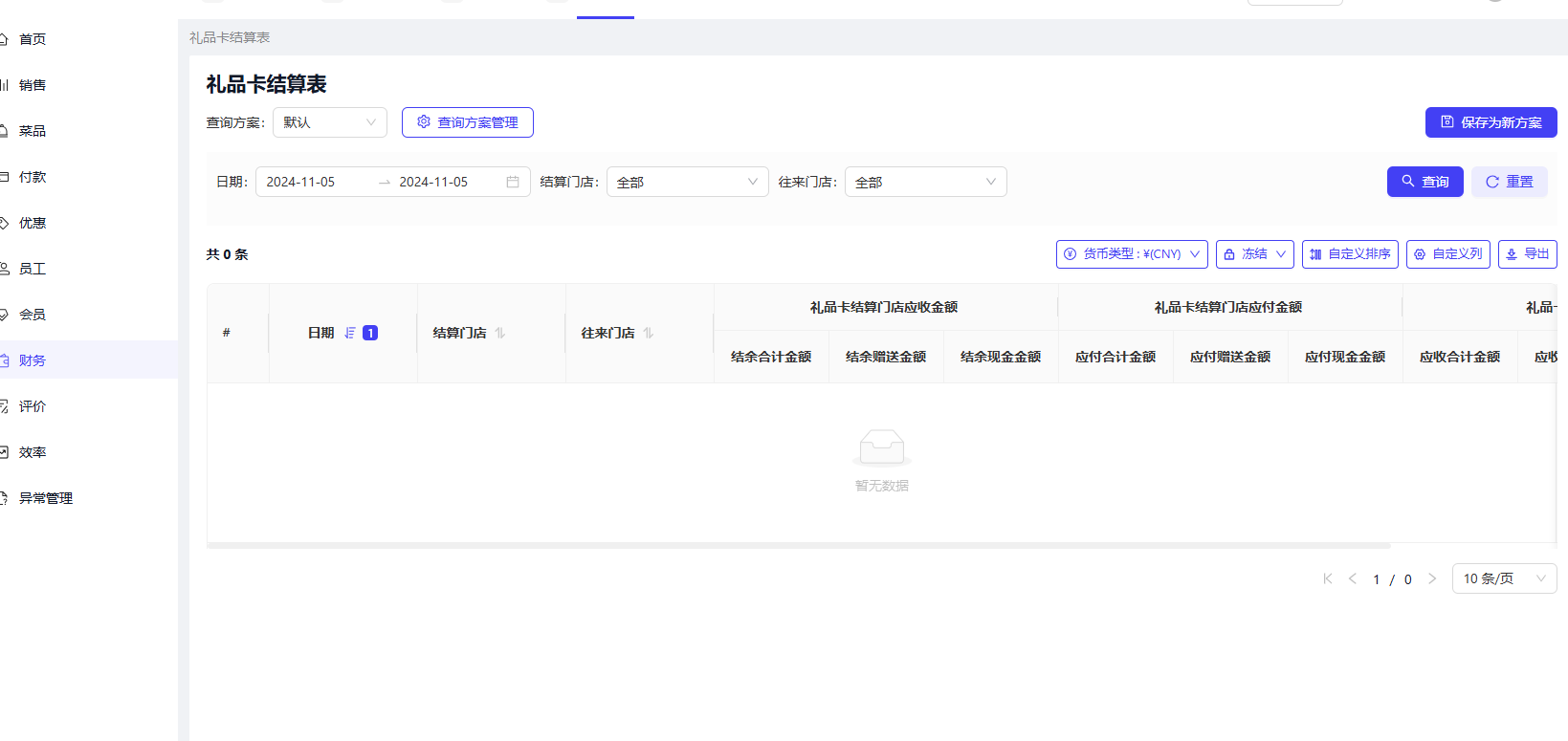The image size is (1568, 741).
Task: Click the sort priority badge 1 on 日期
Action: (370, 333)
